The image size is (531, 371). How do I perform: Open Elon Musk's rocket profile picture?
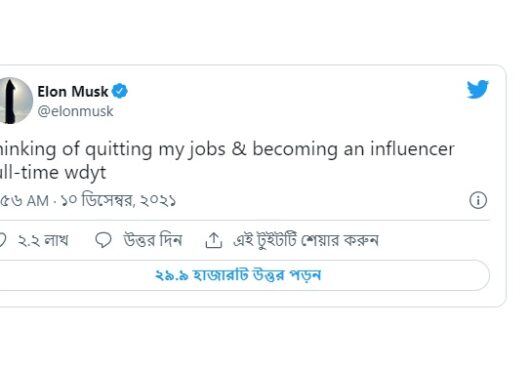coord(16,101)
